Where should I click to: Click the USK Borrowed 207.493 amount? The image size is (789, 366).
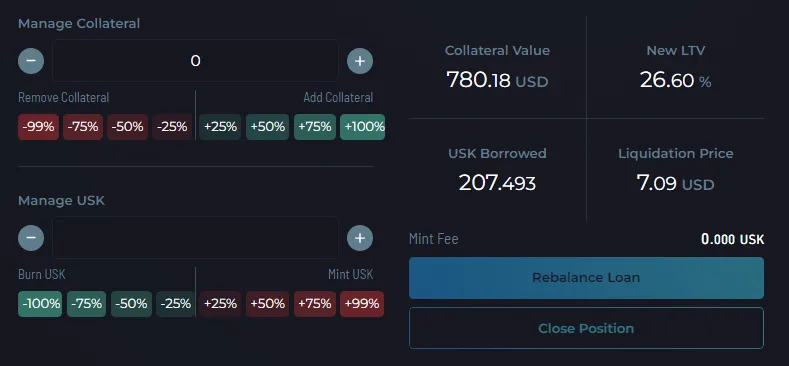497,183
